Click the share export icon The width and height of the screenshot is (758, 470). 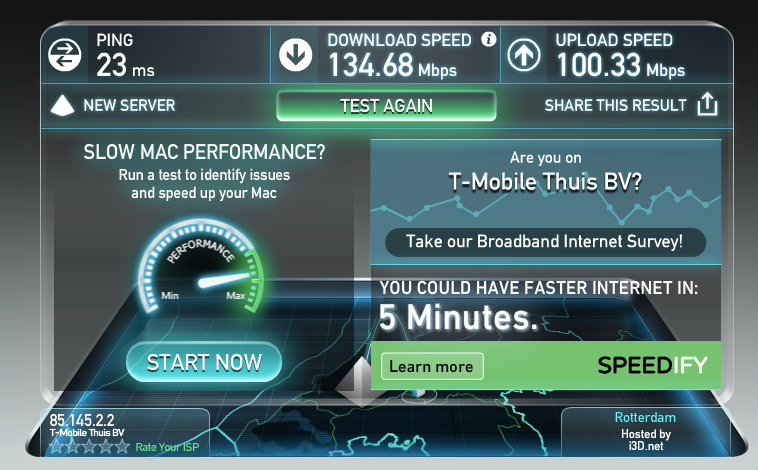pos(707,104)
